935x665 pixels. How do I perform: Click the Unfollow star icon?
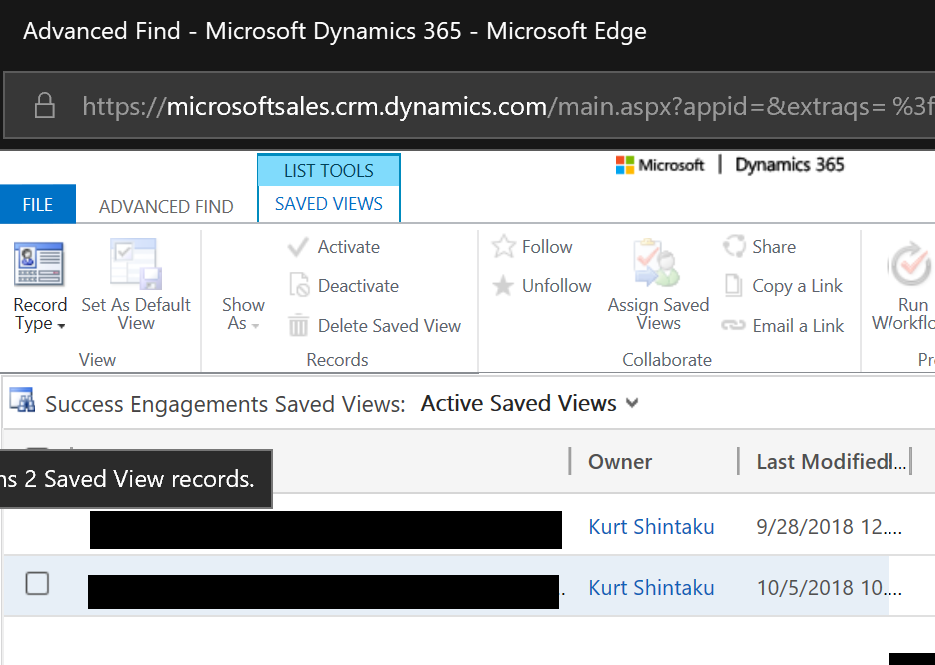point(503,286)
